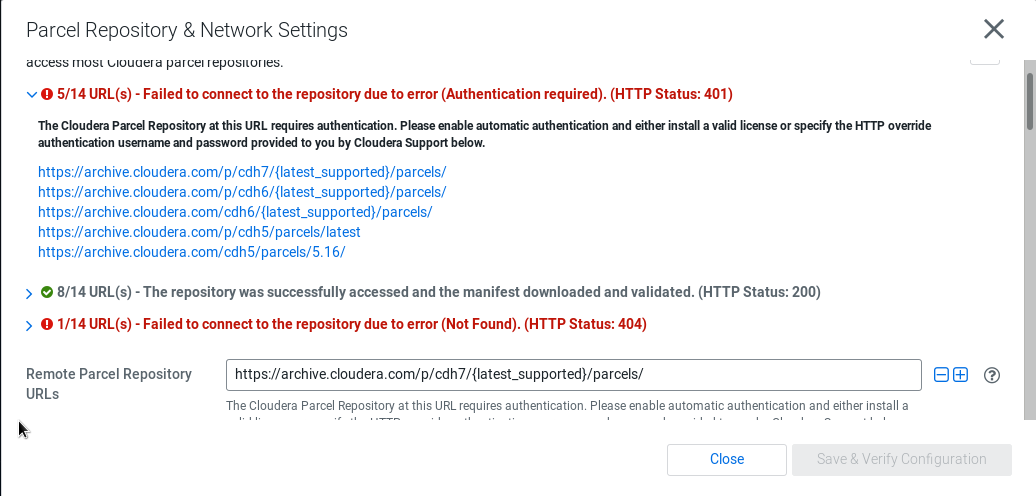Open help for Remote Parcel Repository URLs

pos(992,375)
